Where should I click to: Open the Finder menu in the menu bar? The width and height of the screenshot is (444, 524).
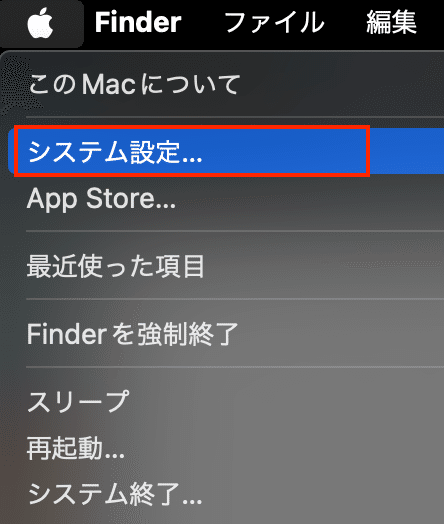pos(138,22)
